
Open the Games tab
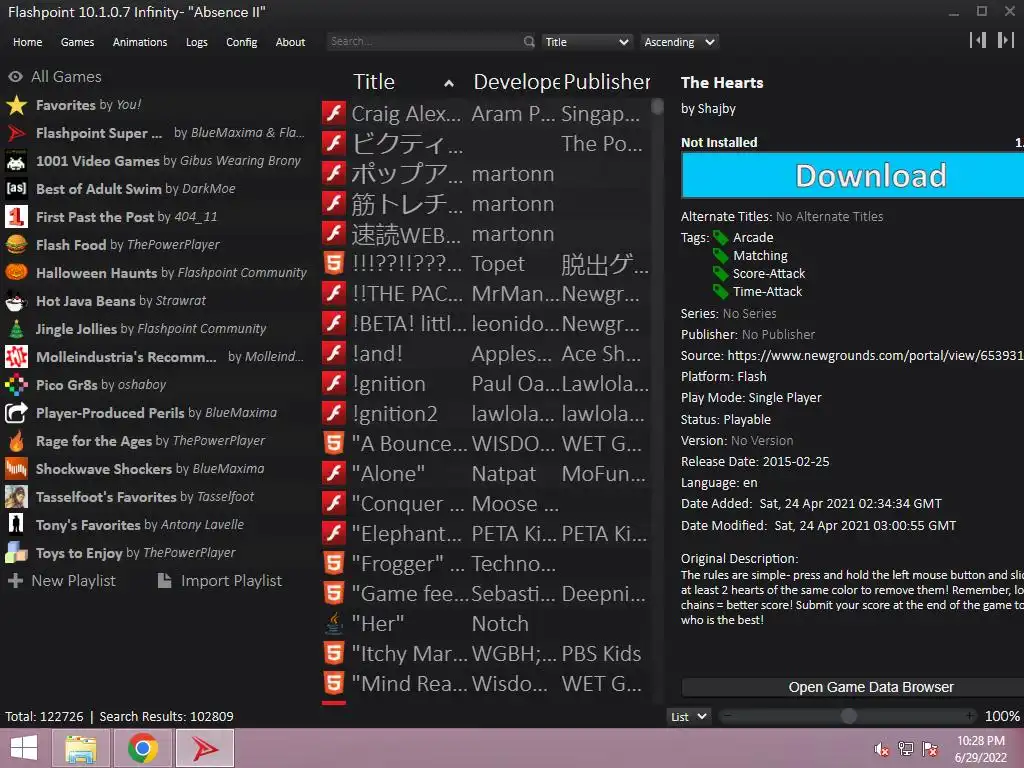tap(77, 42)
